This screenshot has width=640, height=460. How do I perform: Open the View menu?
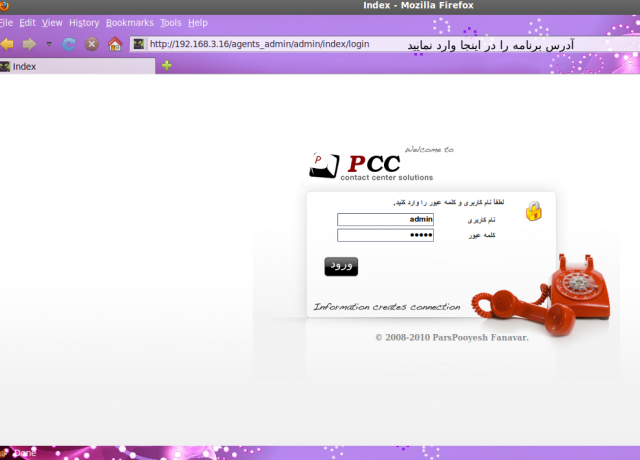[52, 22]
